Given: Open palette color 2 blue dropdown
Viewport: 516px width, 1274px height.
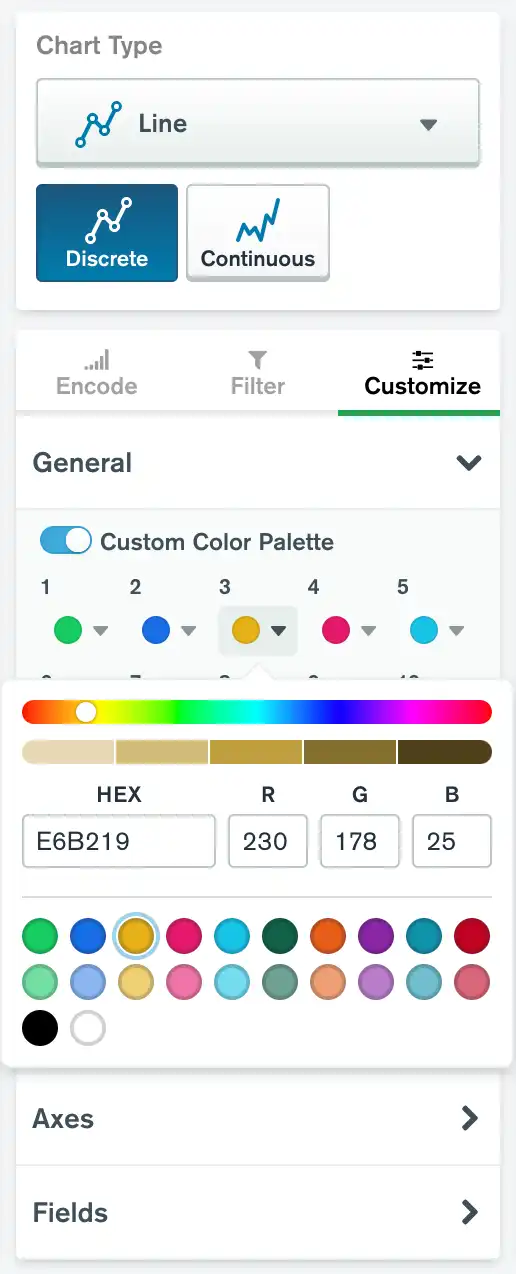Looking at the screenshot, I should click(169, 630).
